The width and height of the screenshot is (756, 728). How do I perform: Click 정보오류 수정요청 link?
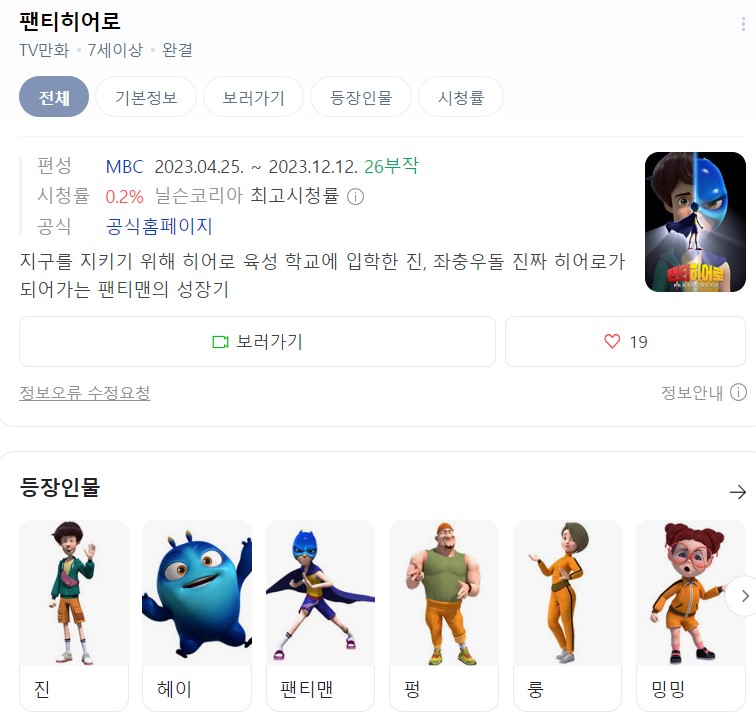click(85, 392)
